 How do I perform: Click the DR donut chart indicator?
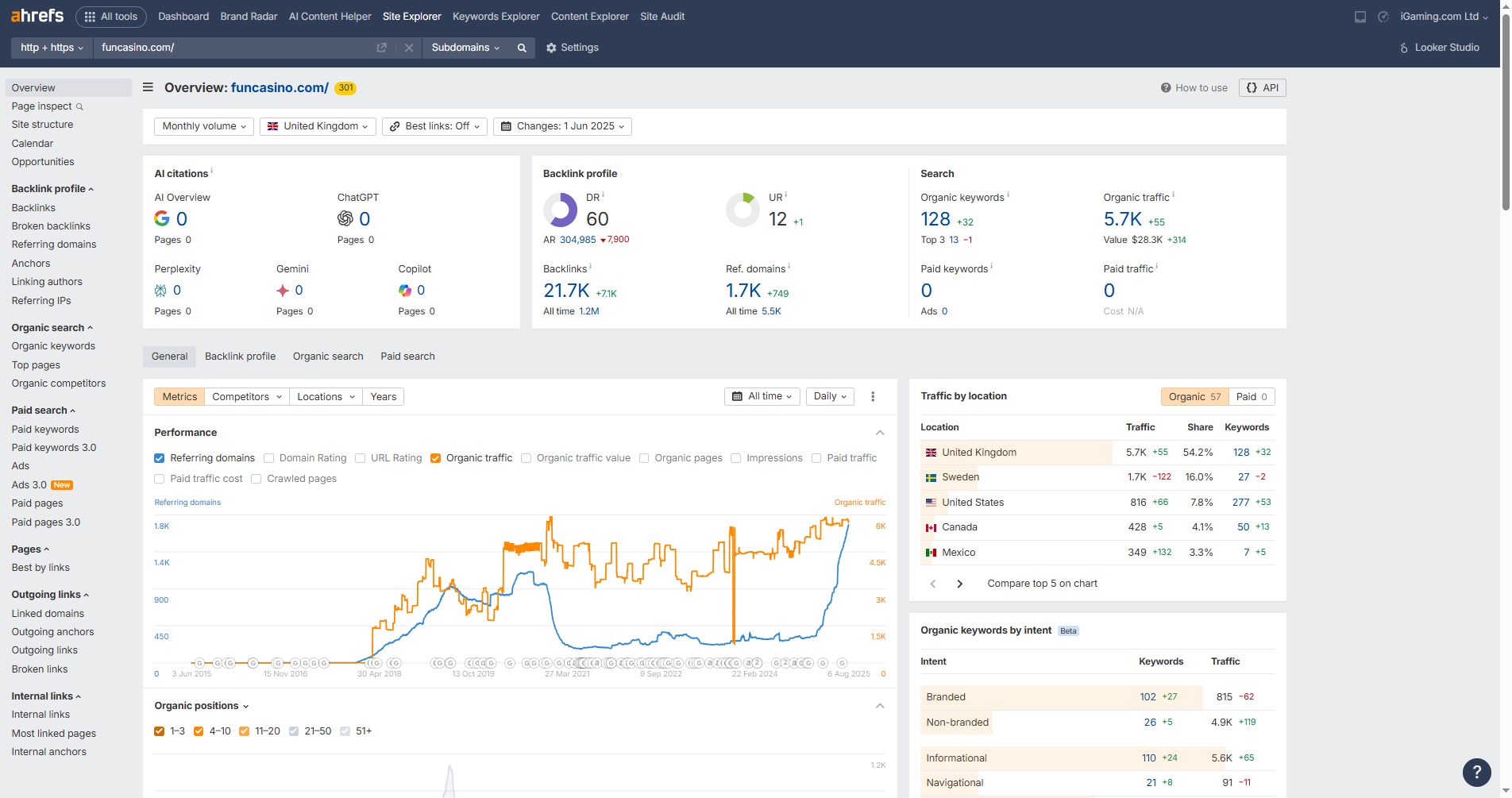[560, 210]
